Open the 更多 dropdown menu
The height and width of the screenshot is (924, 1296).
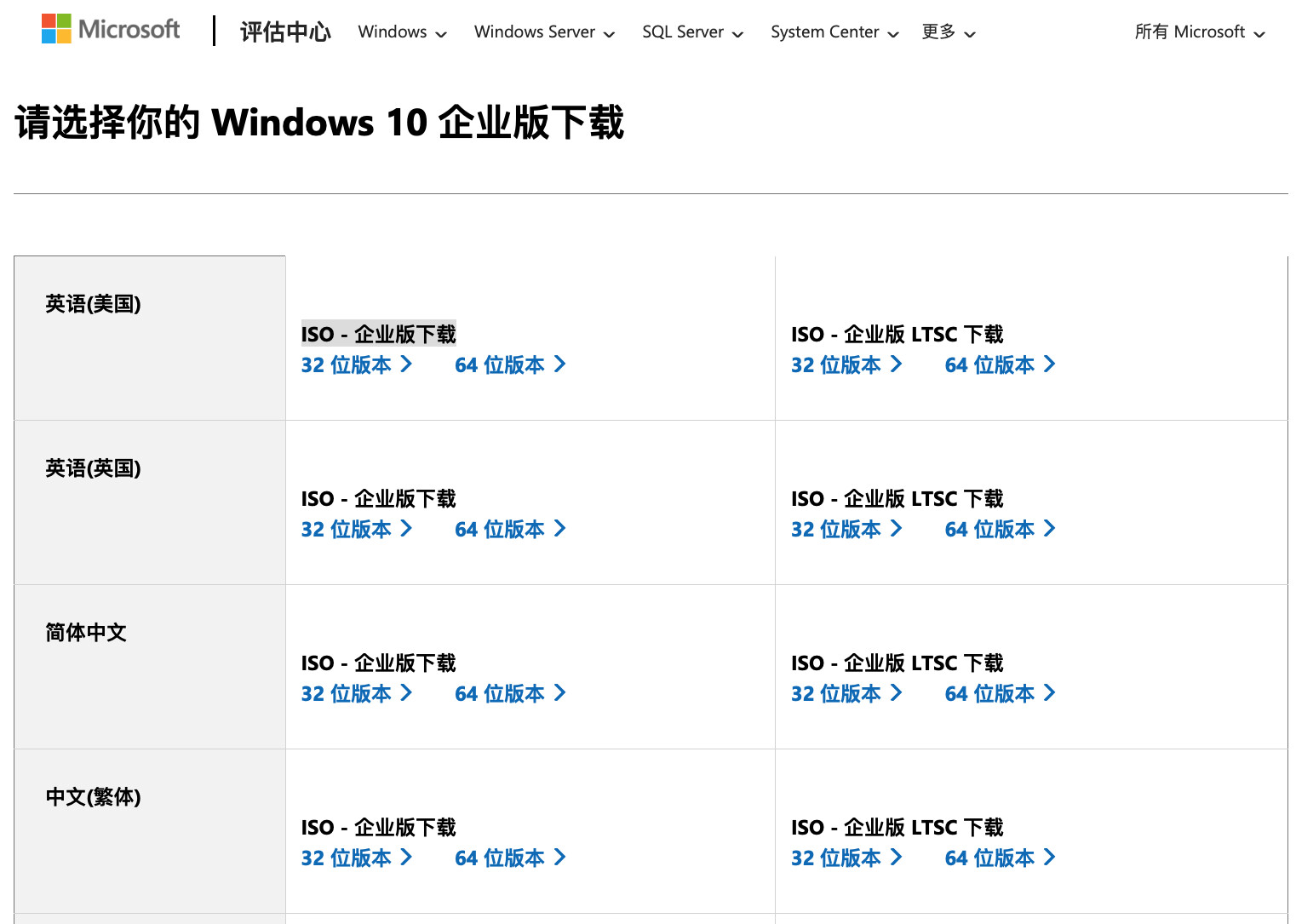(948, 32)
